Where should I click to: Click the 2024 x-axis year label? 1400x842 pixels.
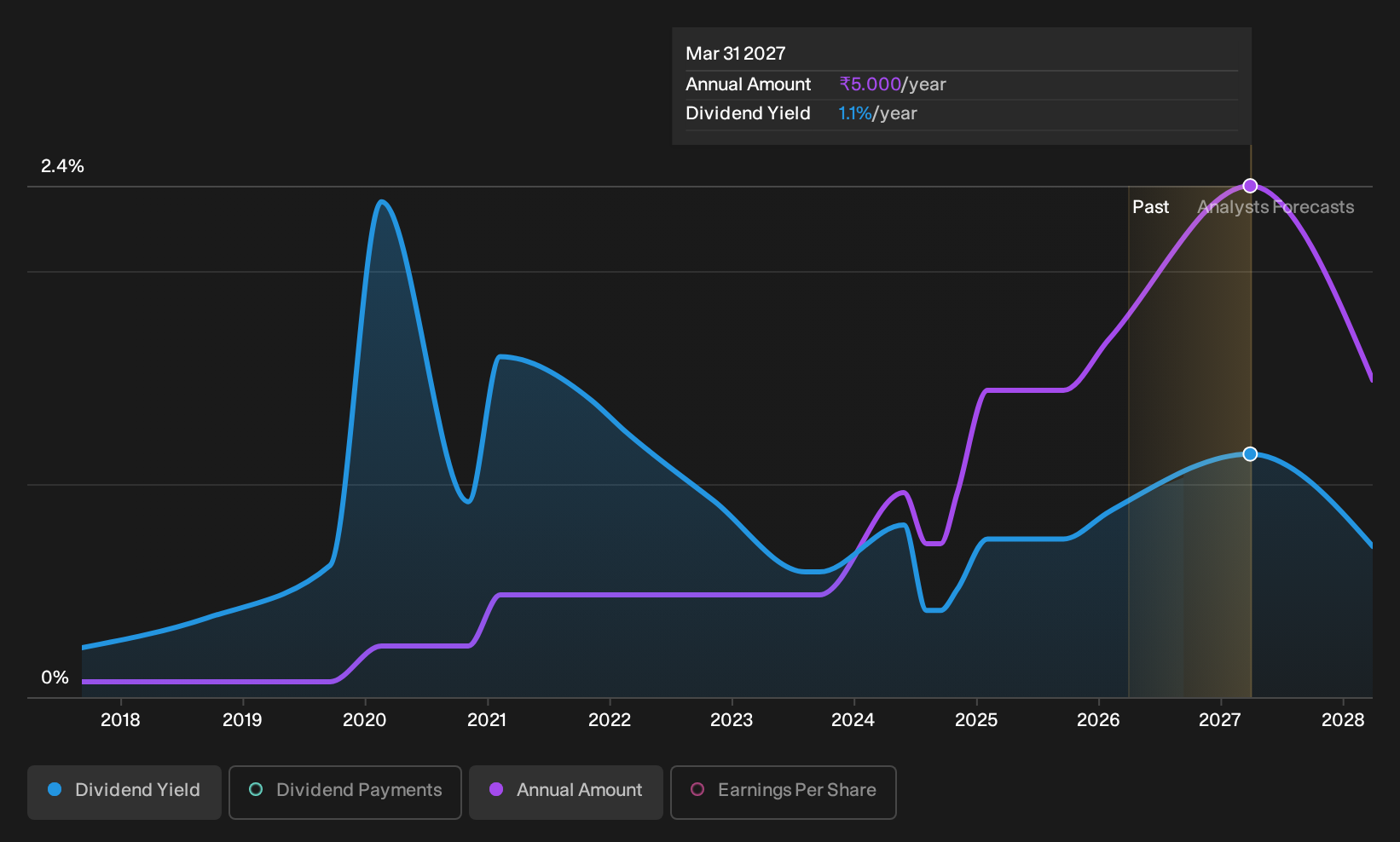point(853,720)
